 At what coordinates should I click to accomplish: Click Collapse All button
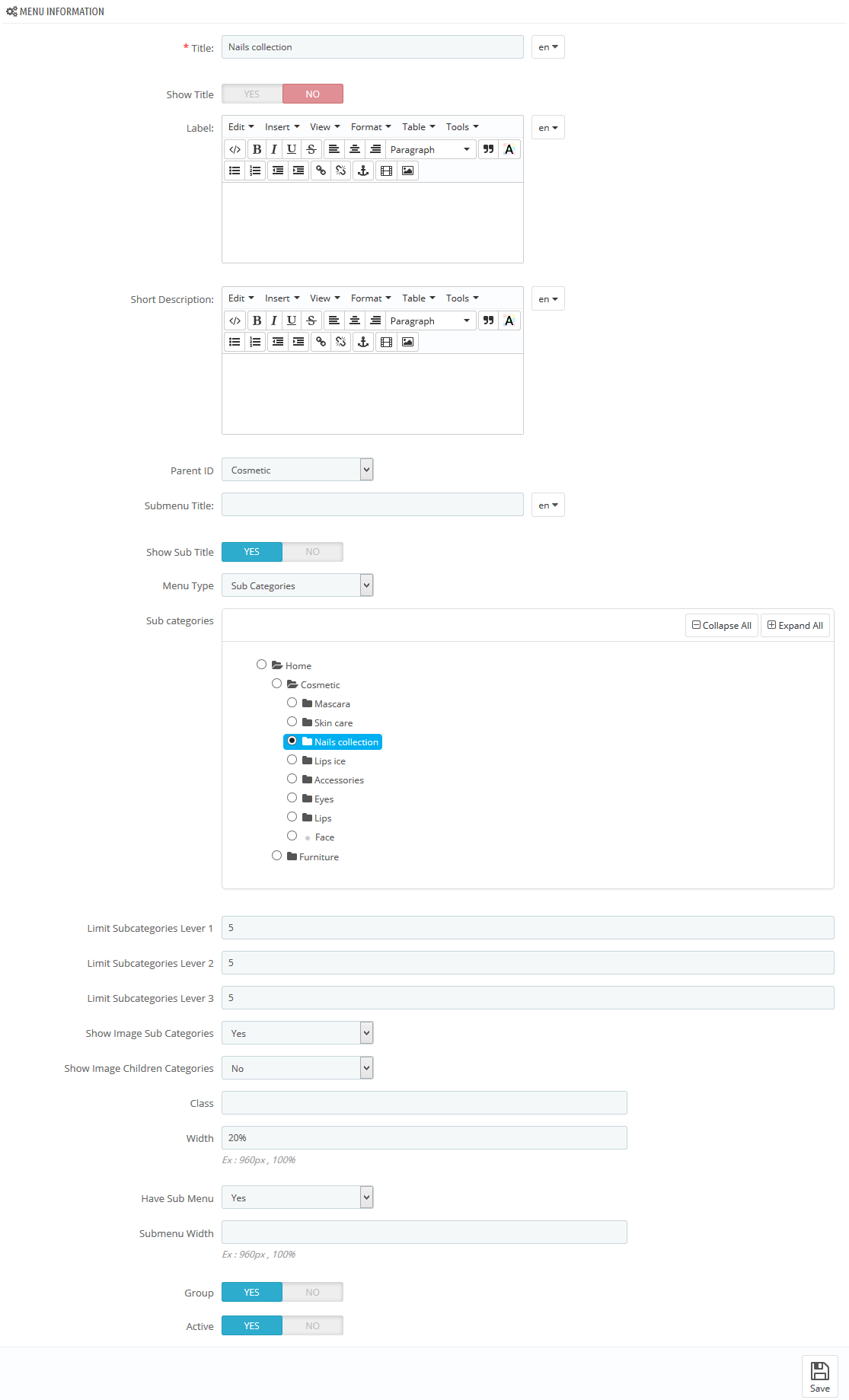pos(722,625)
